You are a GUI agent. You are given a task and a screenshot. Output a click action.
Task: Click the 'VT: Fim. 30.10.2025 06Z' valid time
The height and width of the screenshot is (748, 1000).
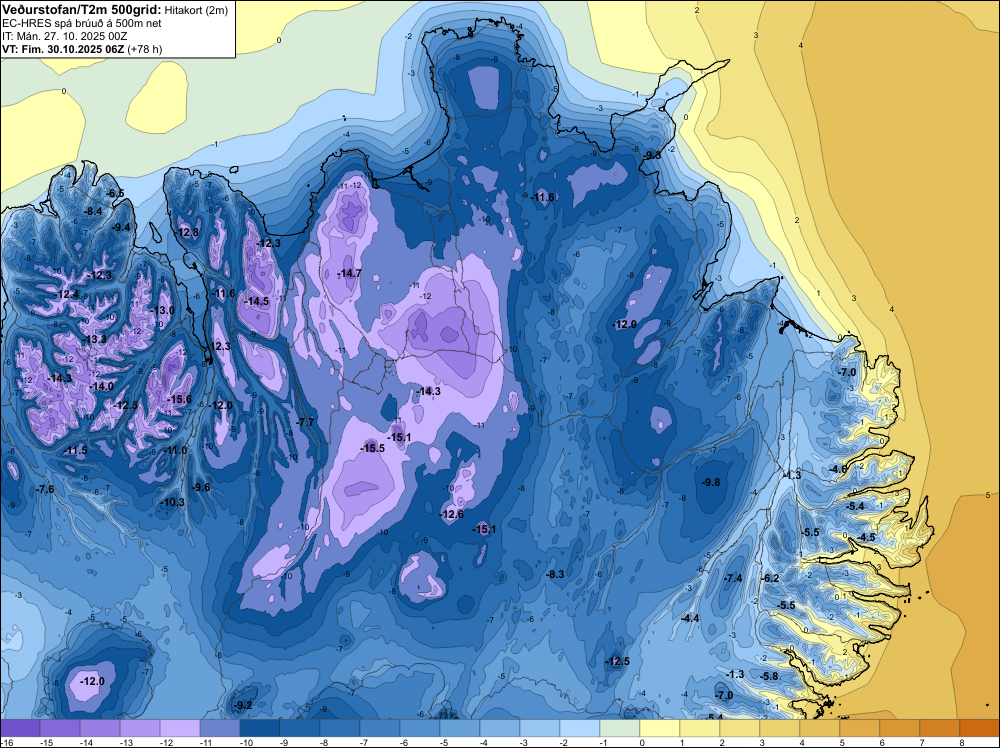63,49
